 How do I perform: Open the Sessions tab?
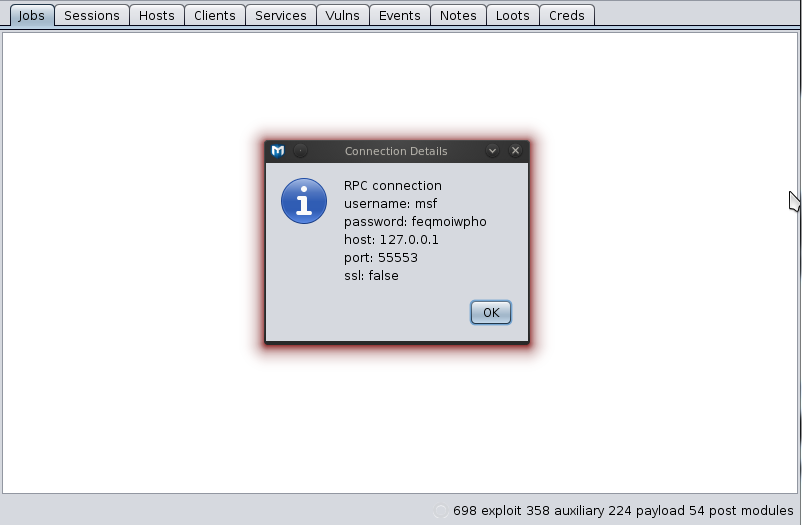[x=92, y=15]
